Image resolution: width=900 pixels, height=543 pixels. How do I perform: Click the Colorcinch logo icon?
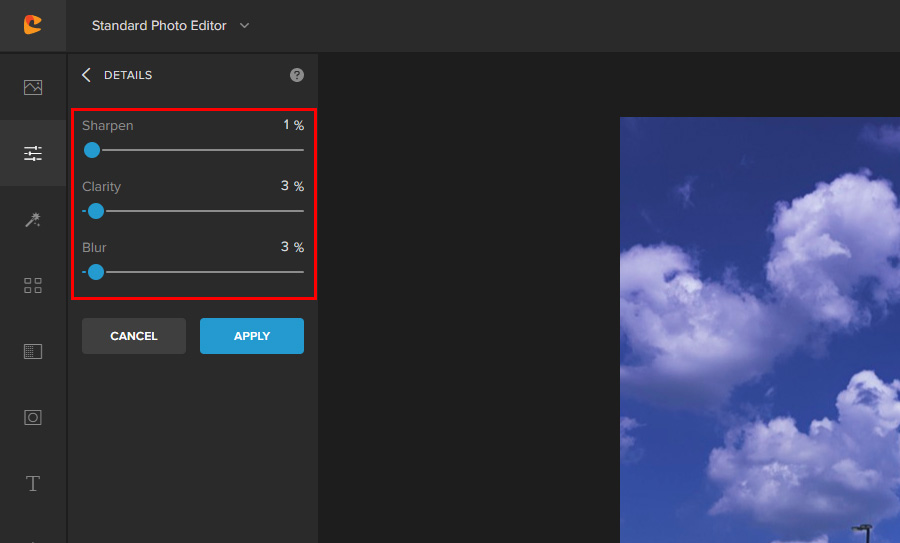33,25
